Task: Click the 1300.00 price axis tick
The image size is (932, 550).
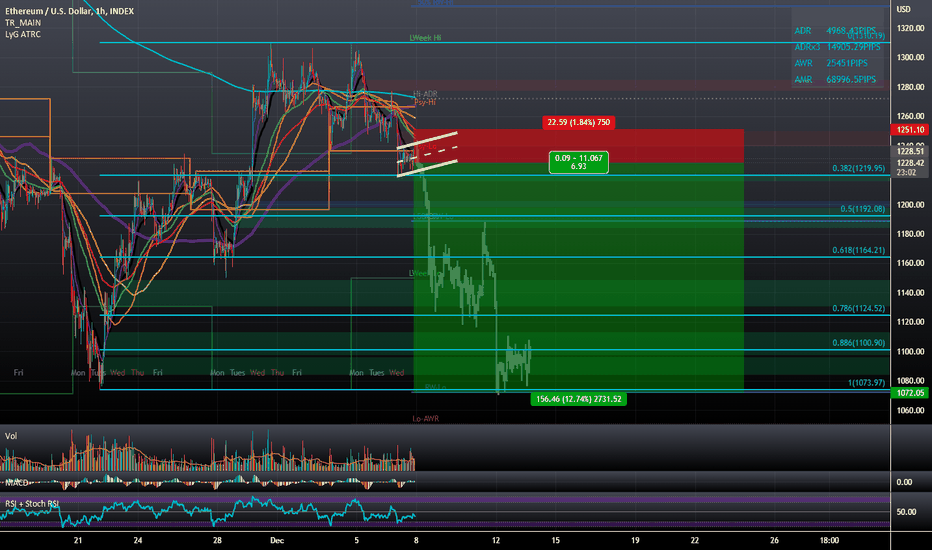Action: 910,58
